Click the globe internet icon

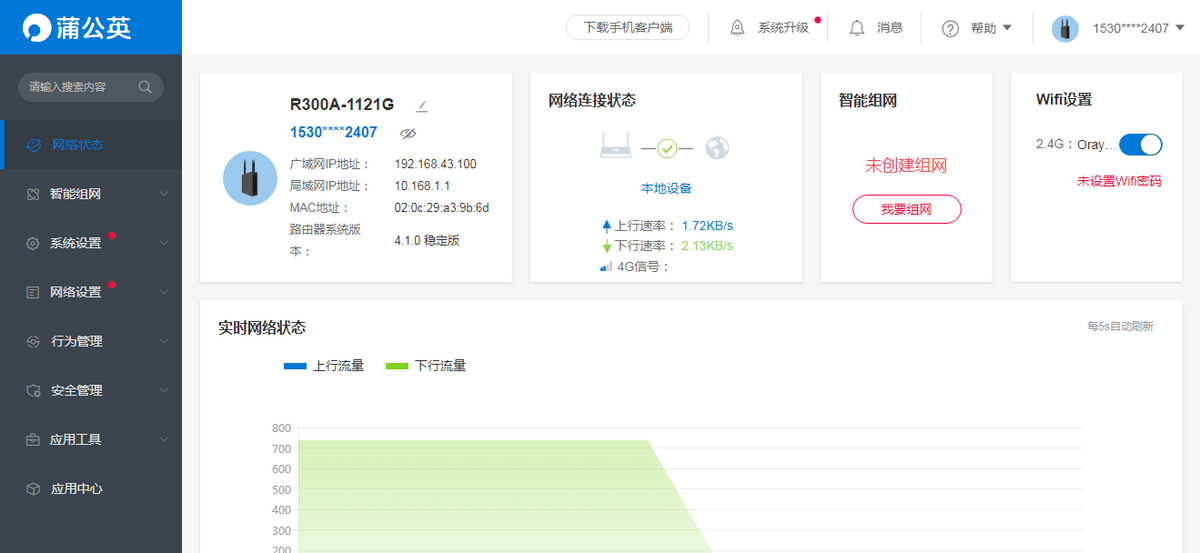pos(717,148)
